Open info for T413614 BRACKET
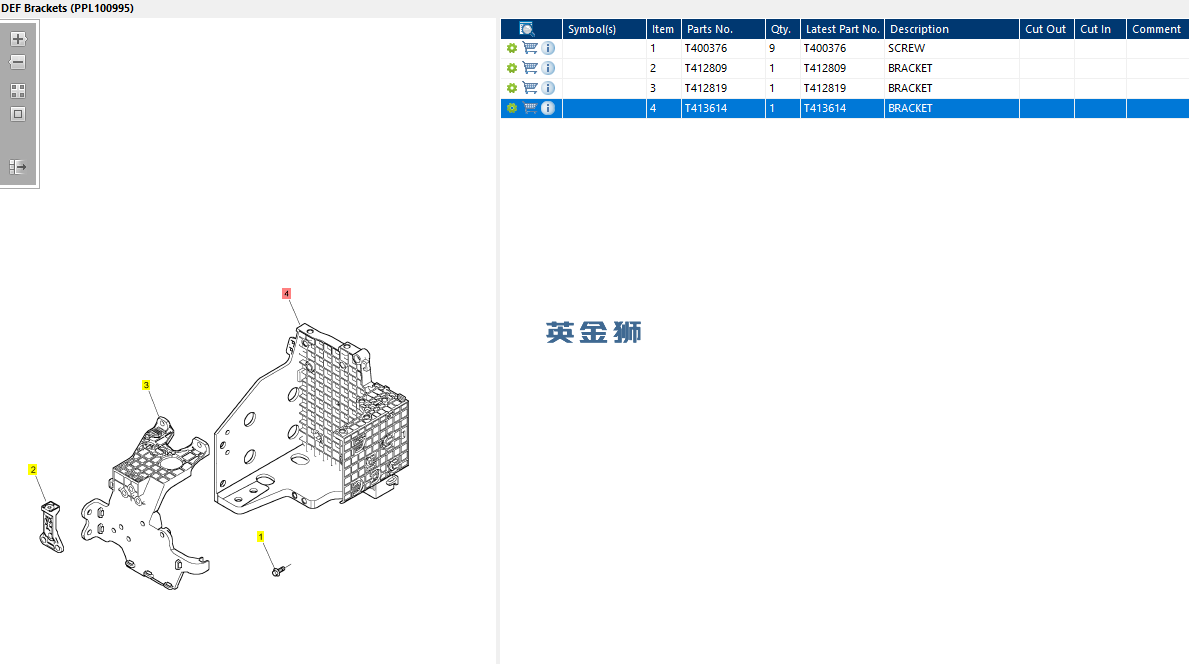 pos(548,108)
